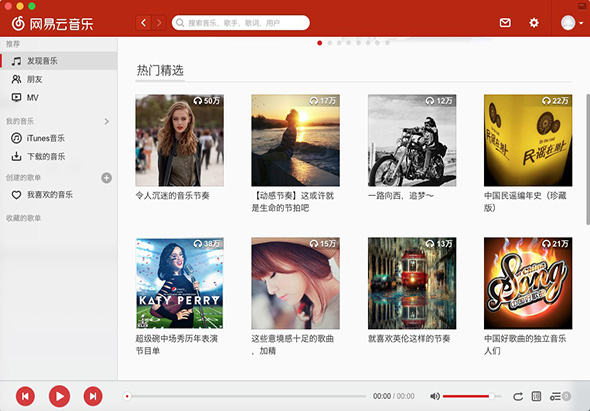Click the user avatar icon
The image size is (590, 411).
[568, 23]
